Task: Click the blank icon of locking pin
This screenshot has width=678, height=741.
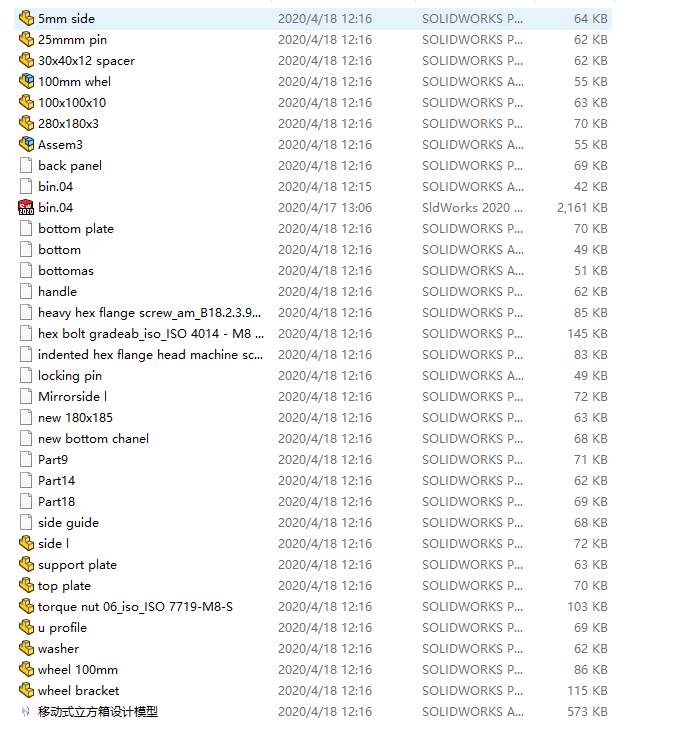Action: pos(26,376)
